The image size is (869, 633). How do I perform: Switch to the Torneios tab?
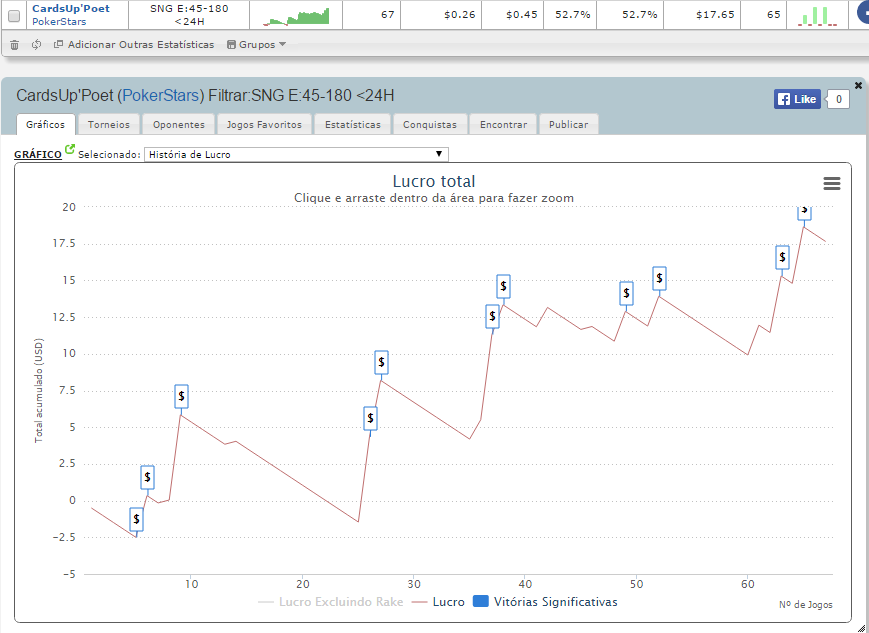pyautogui.click(x=109, y=124)
